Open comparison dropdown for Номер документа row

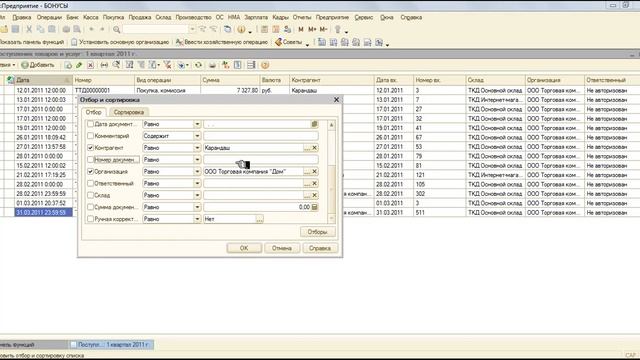[x=197, y=160]
